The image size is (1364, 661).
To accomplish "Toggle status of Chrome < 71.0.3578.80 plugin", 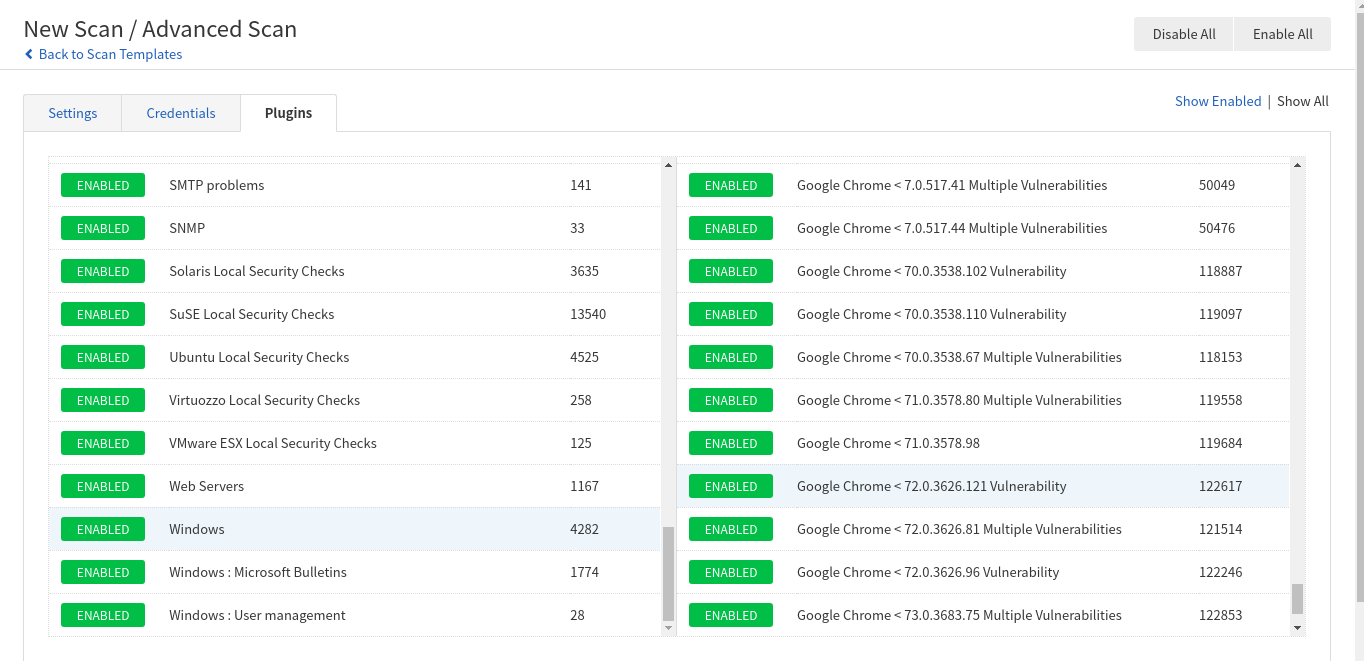I will coord(731,400).
